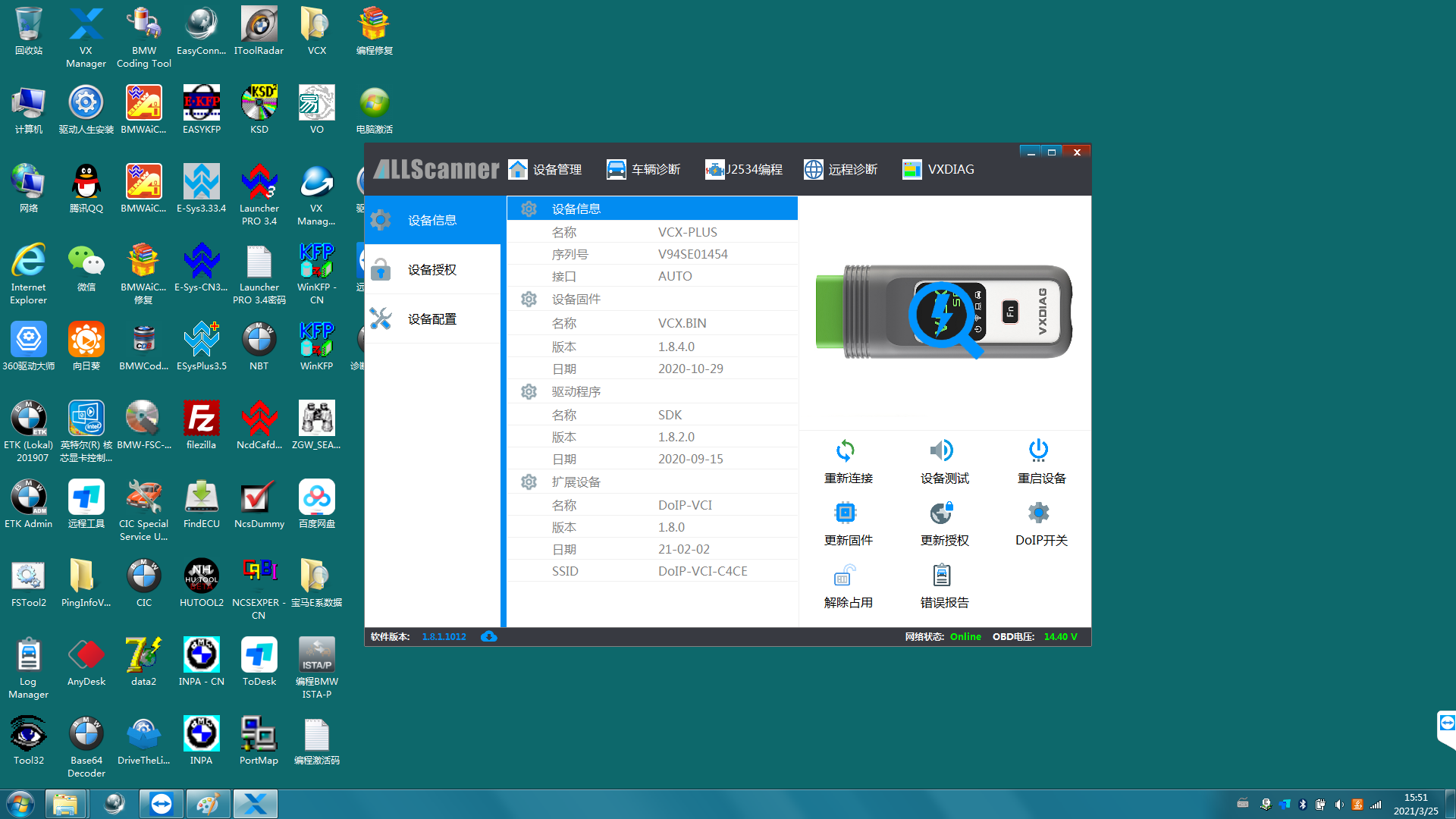Open 设备授权 in the sidebar
Viewport: 1456px width, 819px height.
(x=432, y=269)
